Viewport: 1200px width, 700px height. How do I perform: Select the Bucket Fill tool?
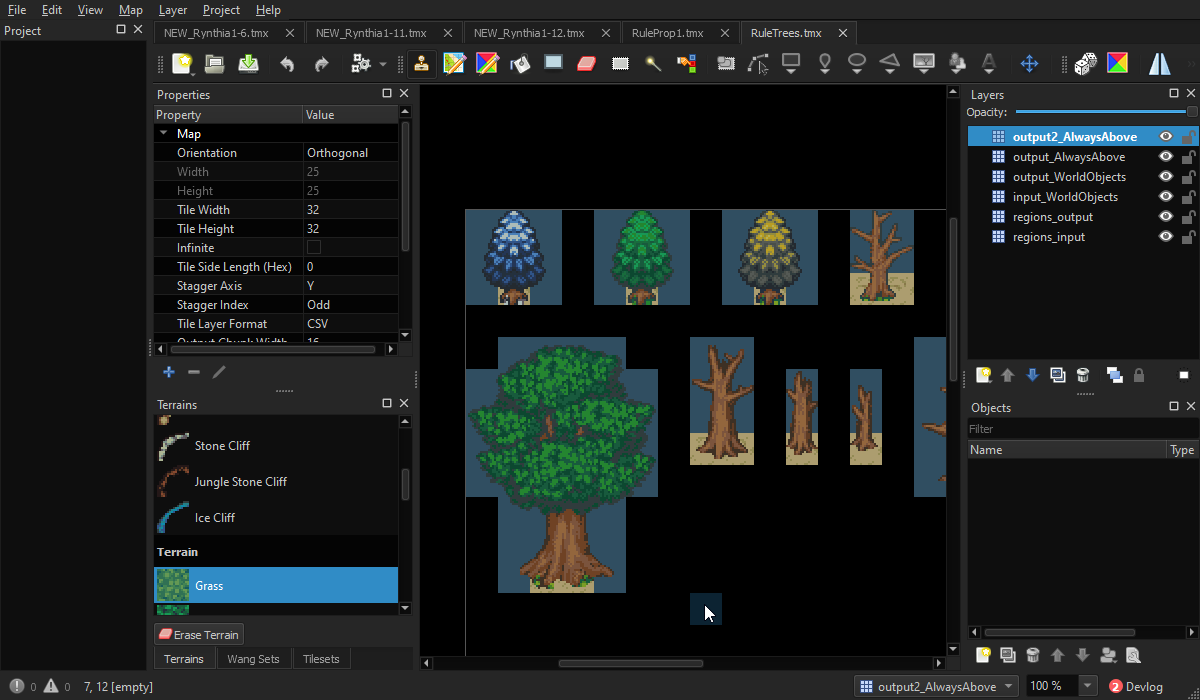point(520,64)
